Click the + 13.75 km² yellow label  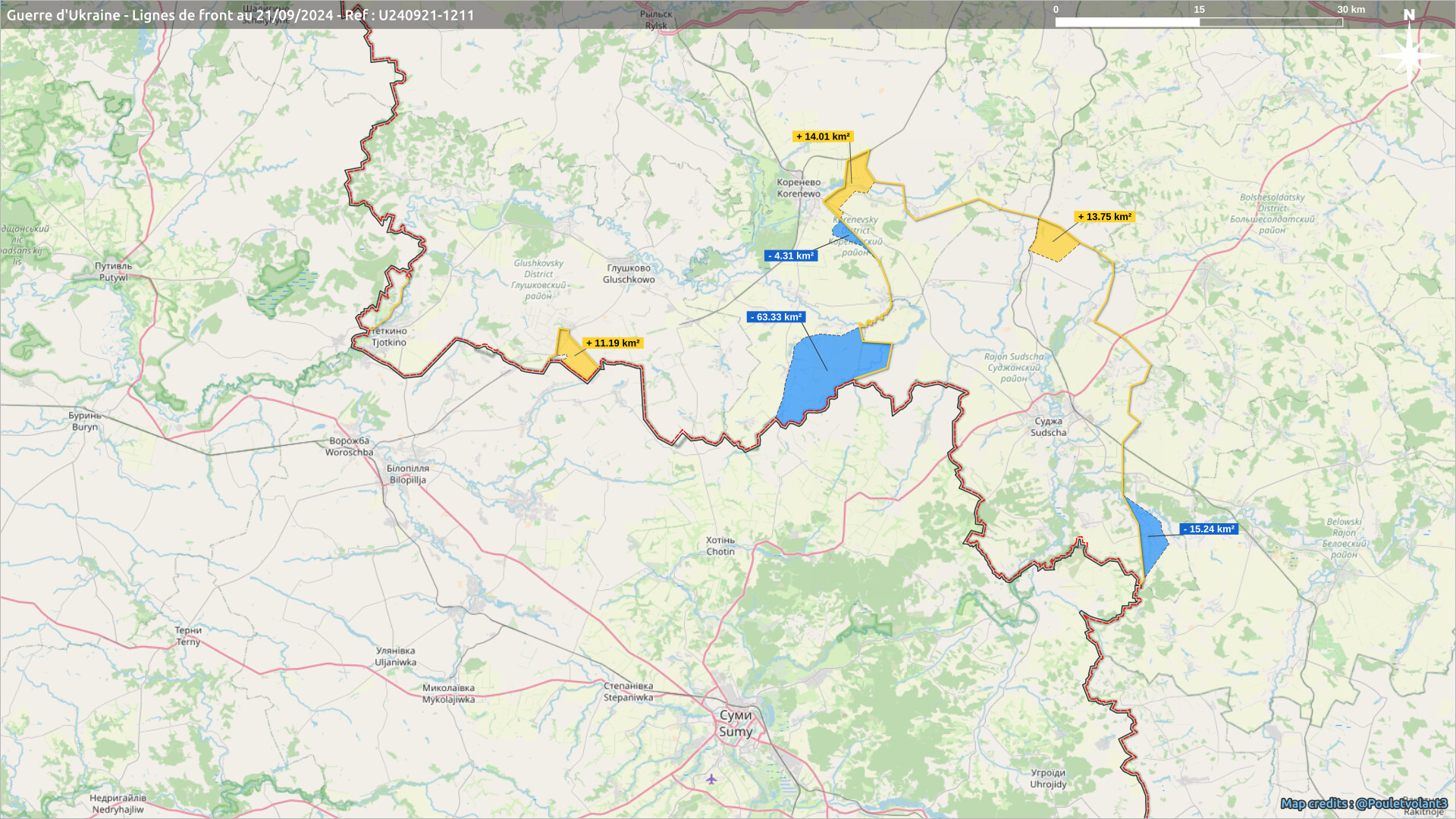1104,217
